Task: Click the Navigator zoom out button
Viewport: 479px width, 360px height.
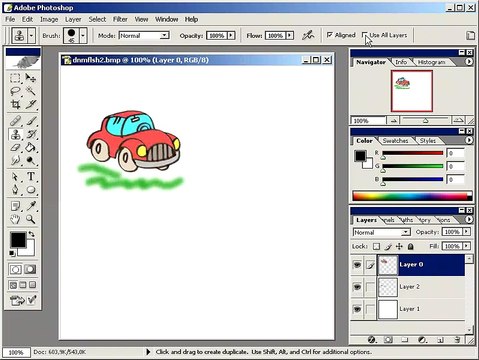Action: (x=393, y=121)
